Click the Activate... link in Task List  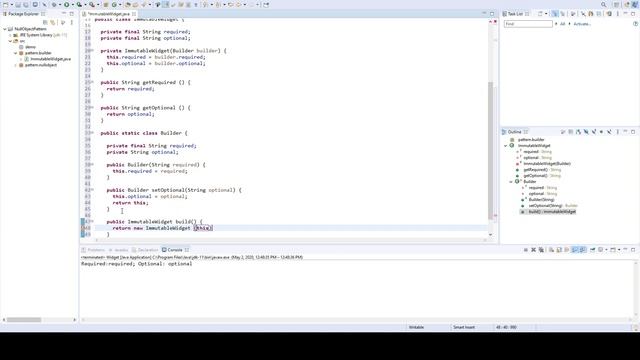[582, 24]
